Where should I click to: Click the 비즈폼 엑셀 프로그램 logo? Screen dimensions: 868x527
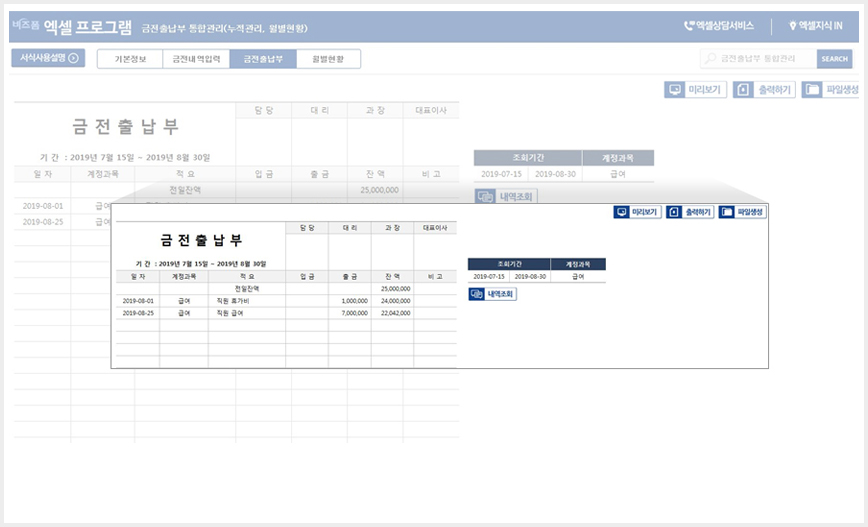pyautogui.click(x=73, y=26)
